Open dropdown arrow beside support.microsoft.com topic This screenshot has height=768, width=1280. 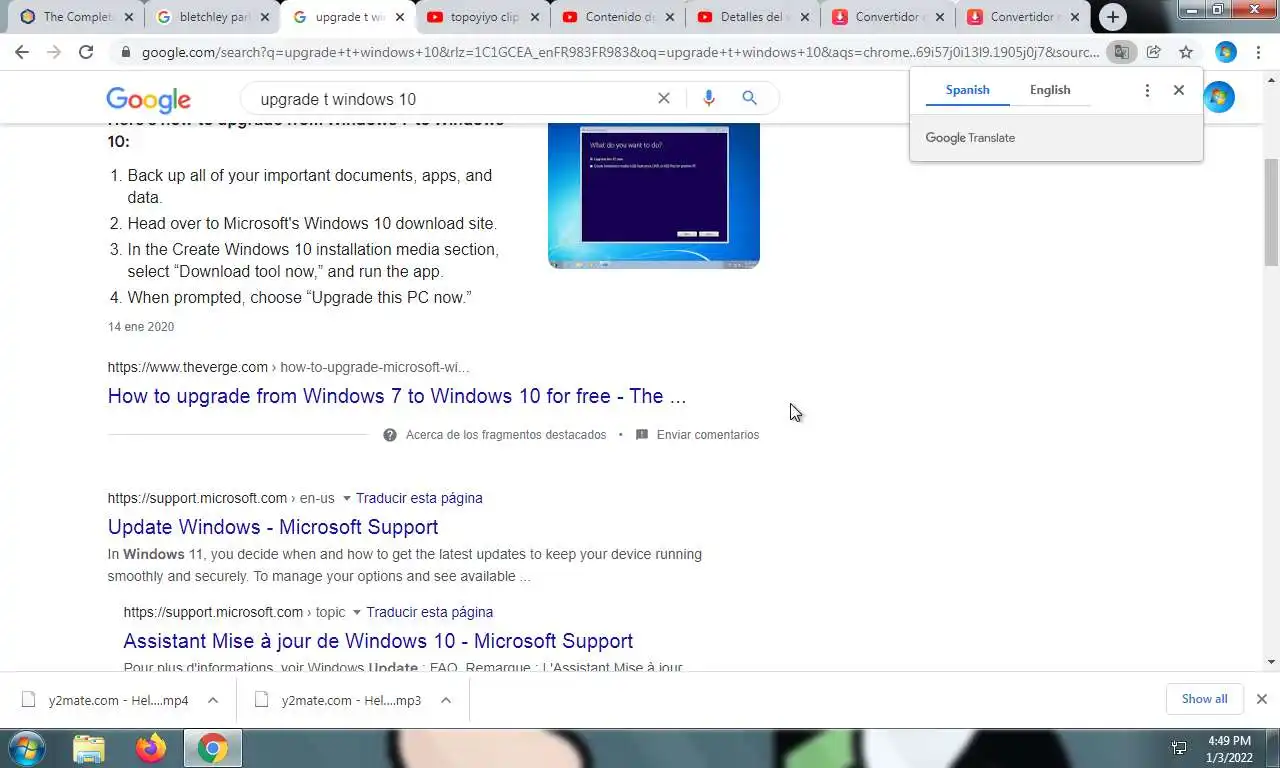coord(357,612)
